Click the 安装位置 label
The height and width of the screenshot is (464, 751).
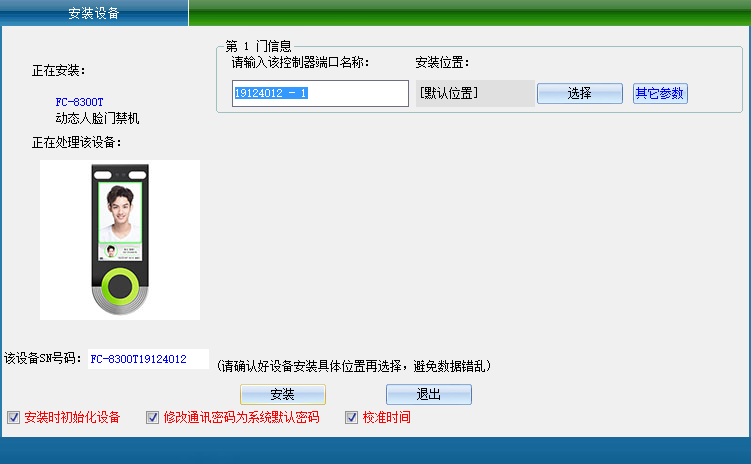(442, 63)
